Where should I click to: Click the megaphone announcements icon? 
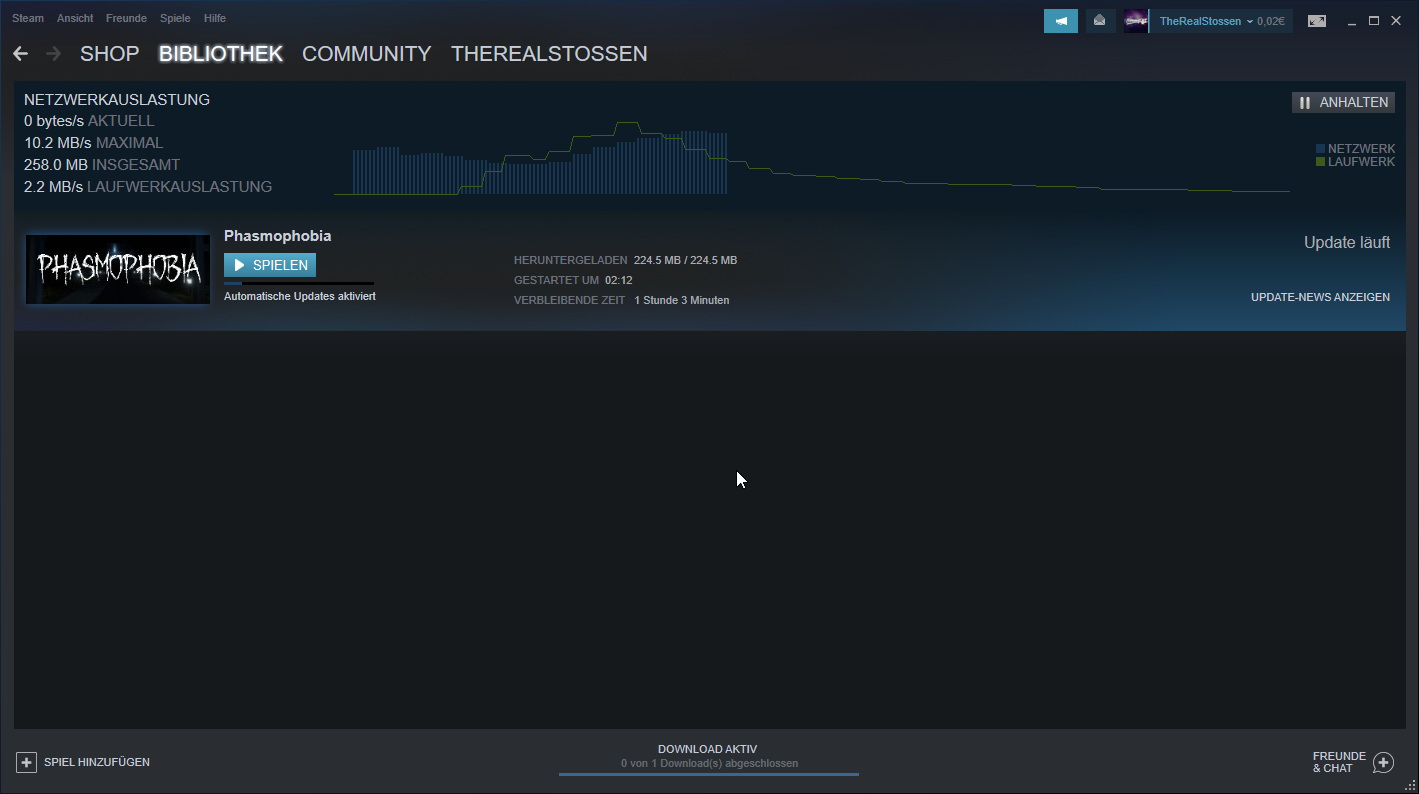1060,21
